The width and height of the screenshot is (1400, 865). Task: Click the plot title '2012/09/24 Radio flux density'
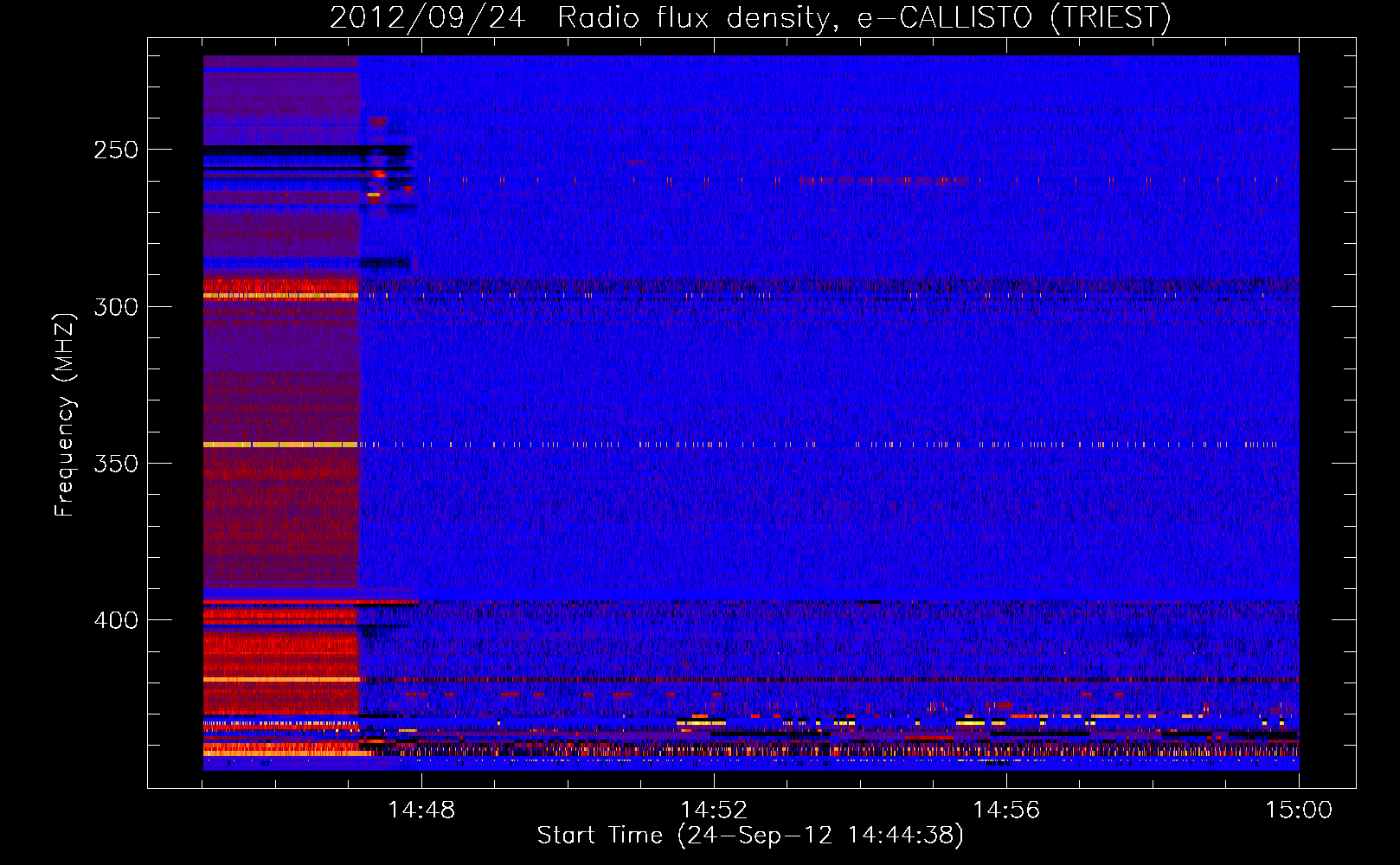[751, 17]
